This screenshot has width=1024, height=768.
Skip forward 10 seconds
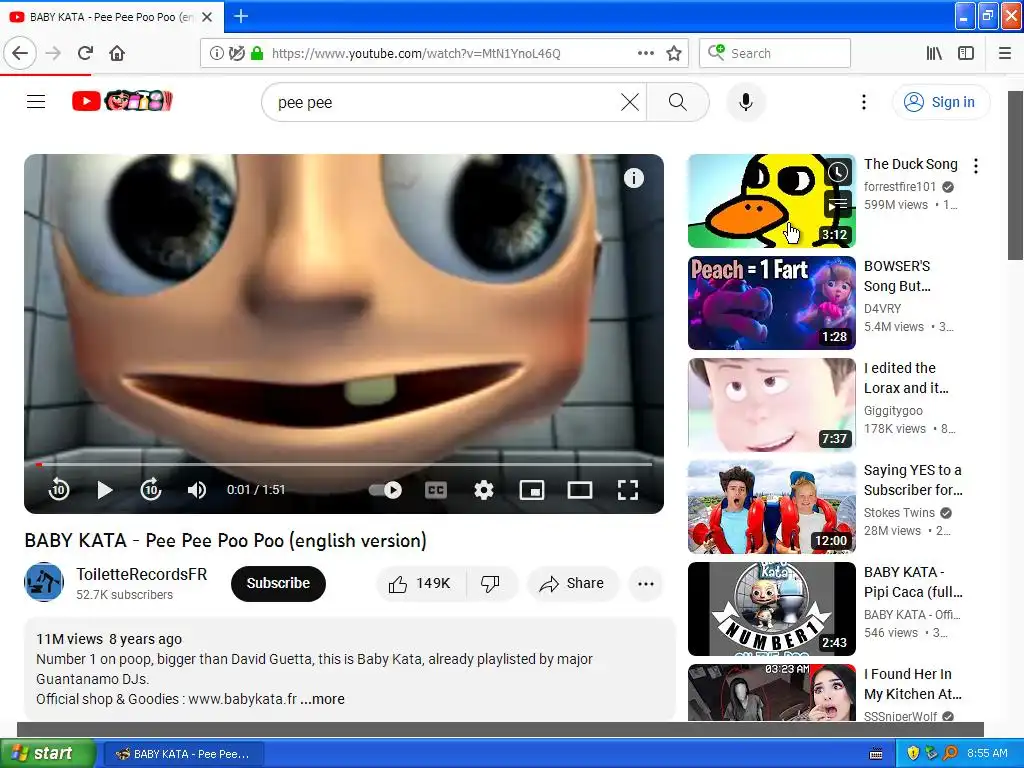tap(151, 490)
